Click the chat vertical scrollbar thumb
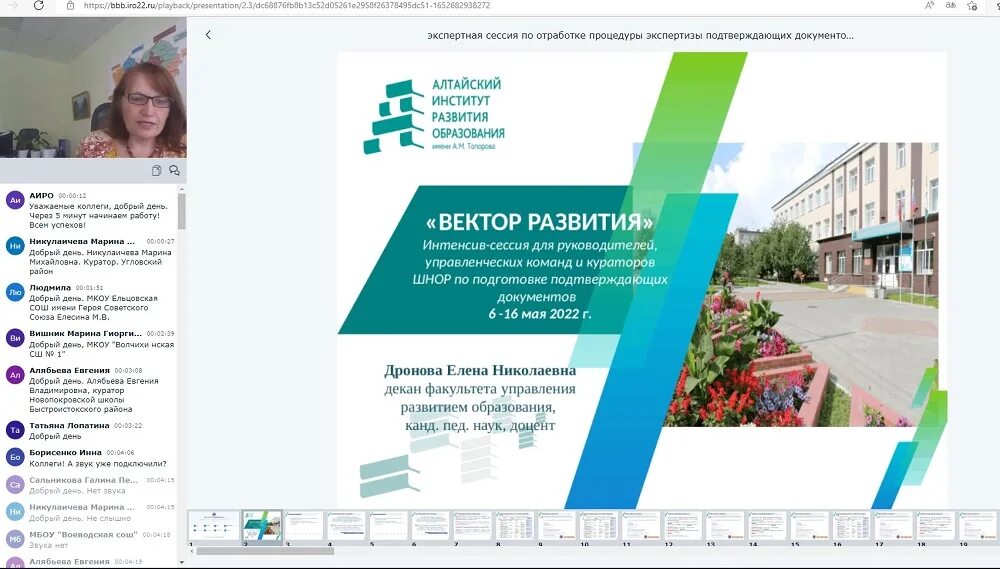 coord(182,211)
